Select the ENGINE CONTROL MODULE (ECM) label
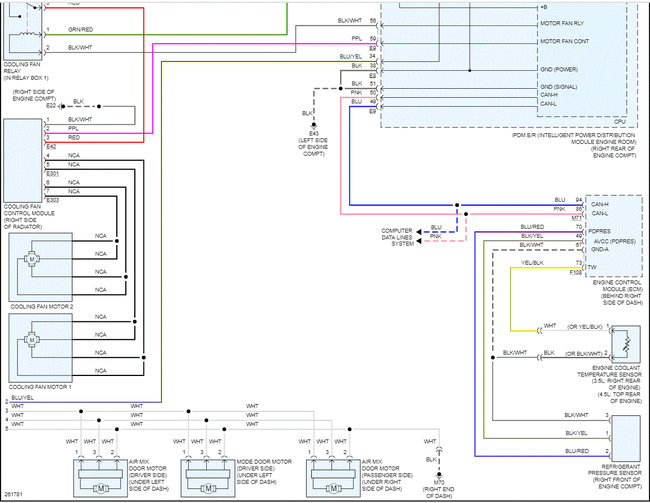Screen dimensions: 650x503 pyautogui.click(x=617, y=293)
